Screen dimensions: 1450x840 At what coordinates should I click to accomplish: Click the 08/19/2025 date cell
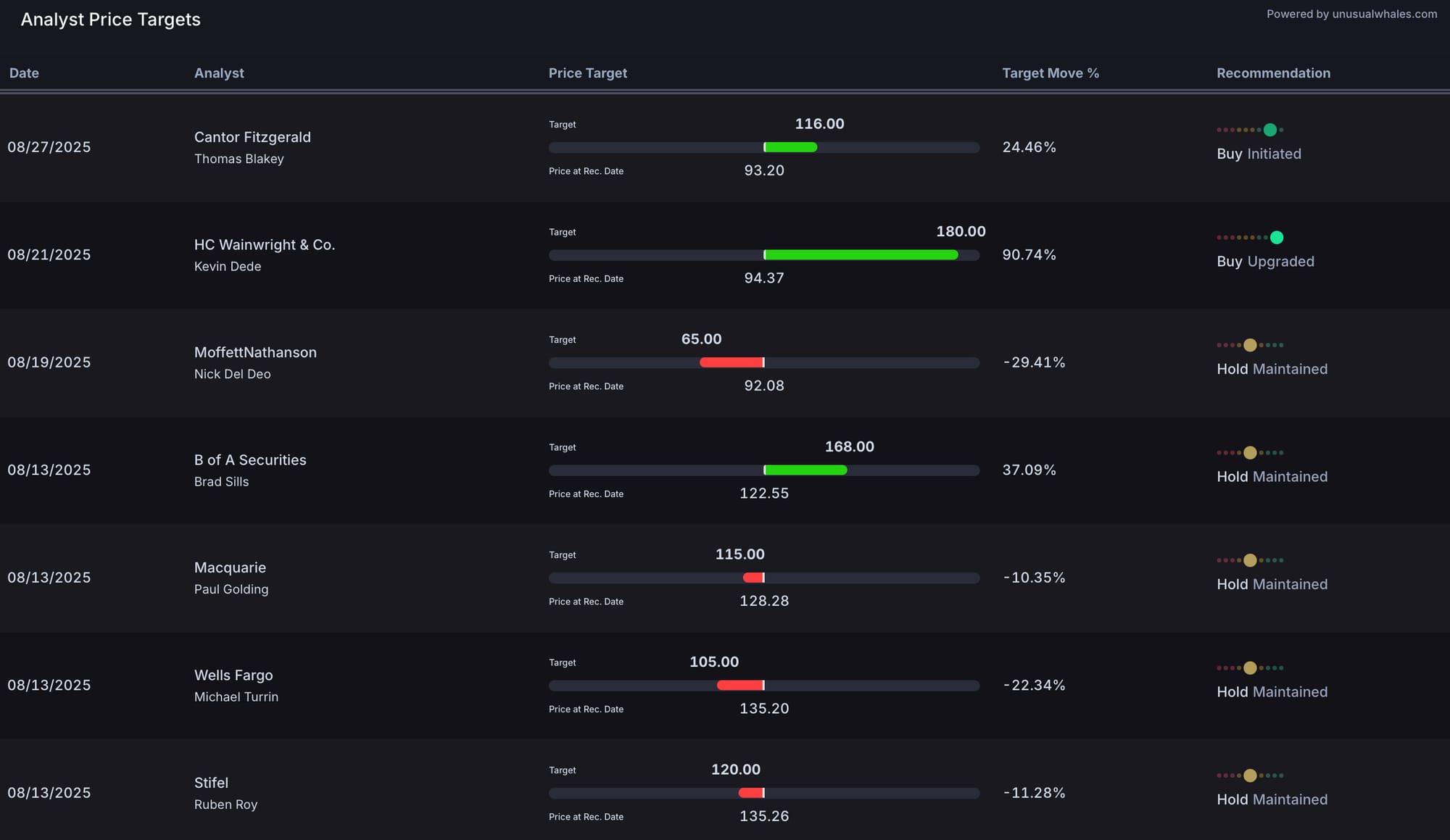[49, 362]
